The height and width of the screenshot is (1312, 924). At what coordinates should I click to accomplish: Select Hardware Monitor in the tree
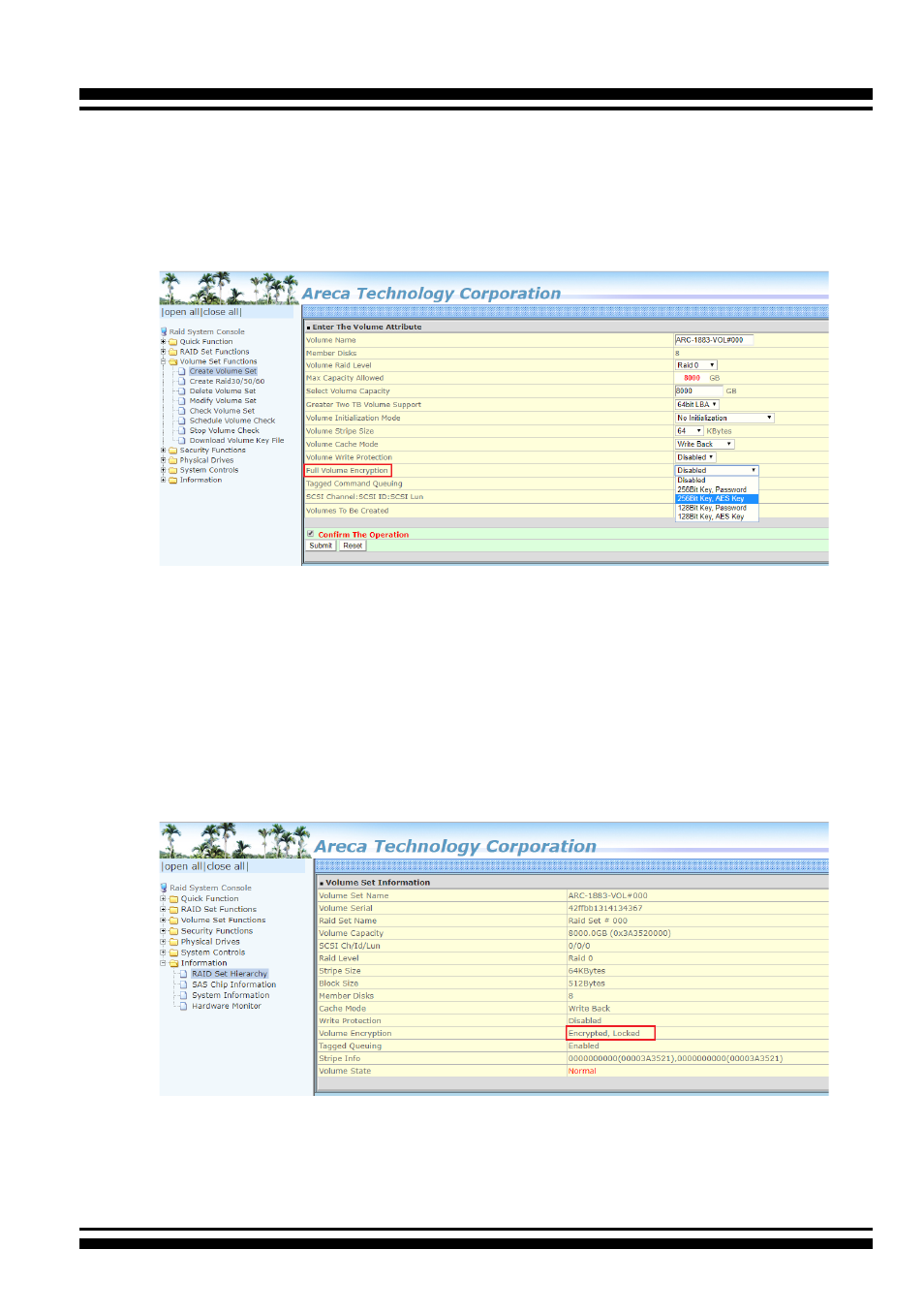(227, 1006)
